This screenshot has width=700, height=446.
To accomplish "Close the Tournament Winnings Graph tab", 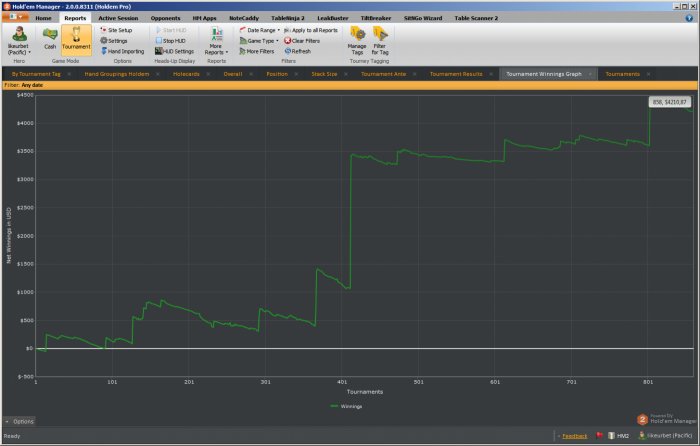I will point(590,74).
